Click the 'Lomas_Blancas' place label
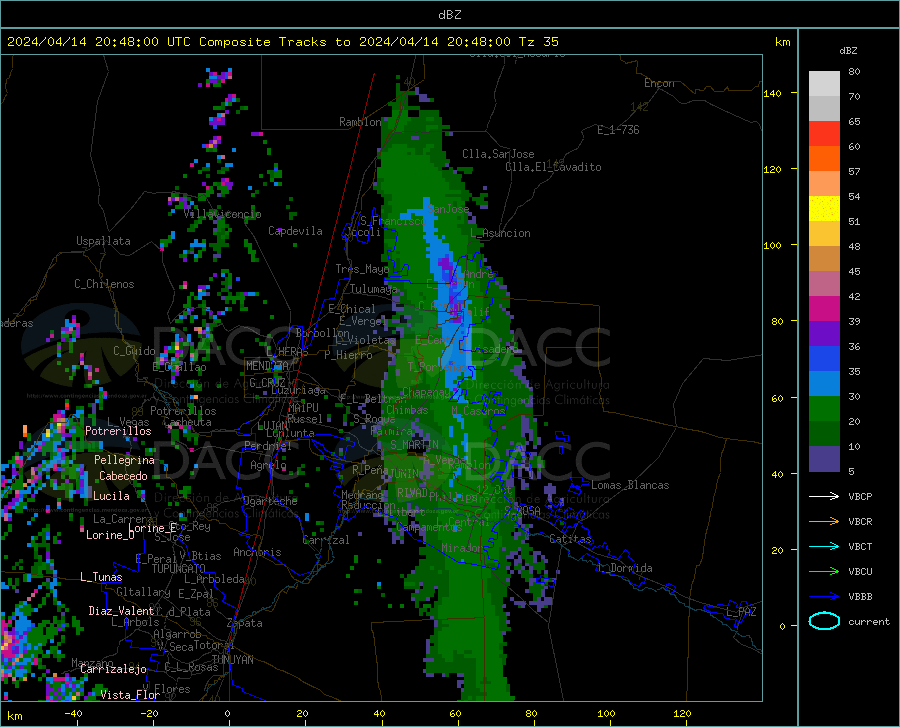The image size is (900, 727). [630, 485]
